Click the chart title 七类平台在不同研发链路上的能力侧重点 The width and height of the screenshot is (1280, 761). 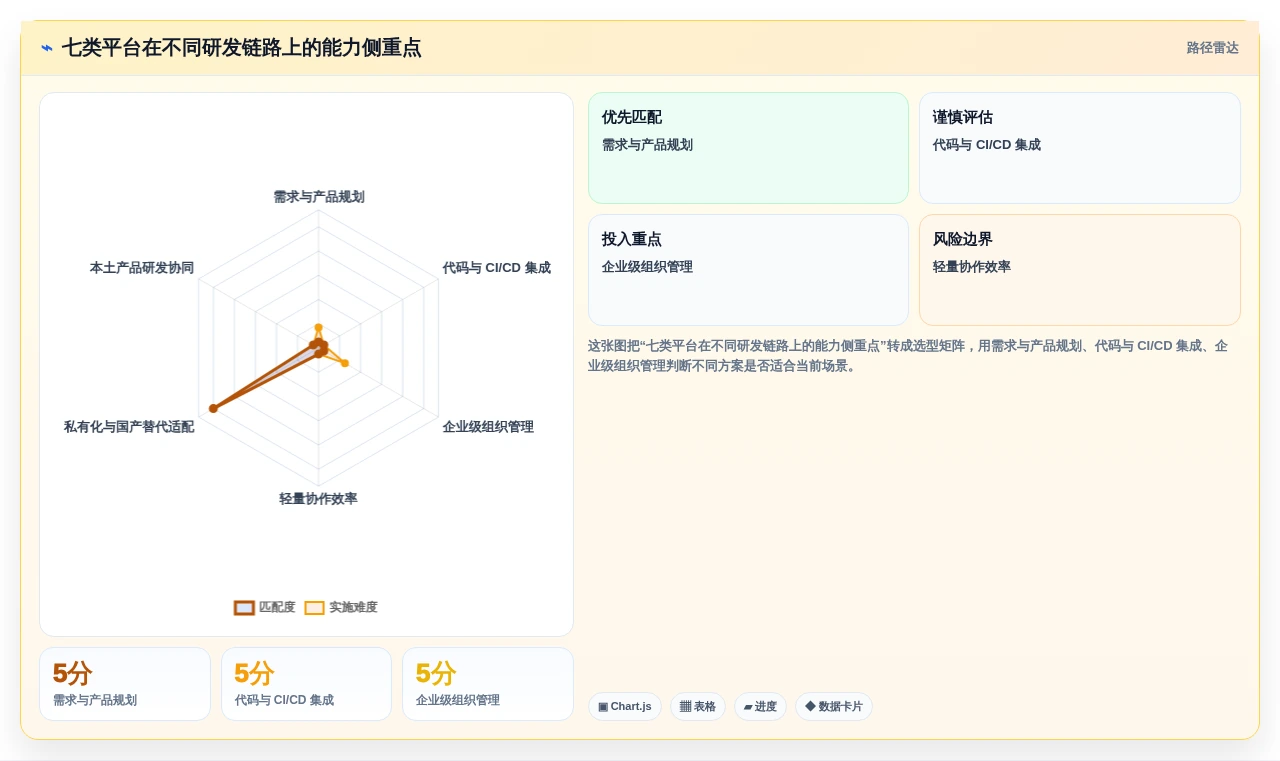pyautogui.click(x=241, y=48)
